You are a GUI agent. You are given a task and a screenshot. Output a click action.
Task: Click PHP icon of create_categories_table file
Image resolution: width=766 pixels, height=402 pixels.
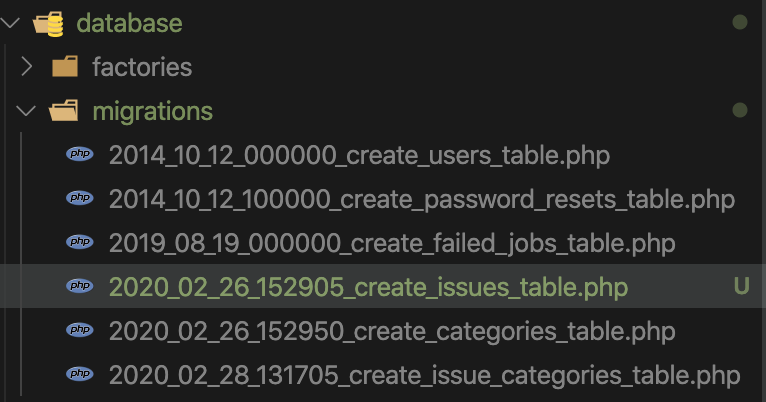[80, 330]
